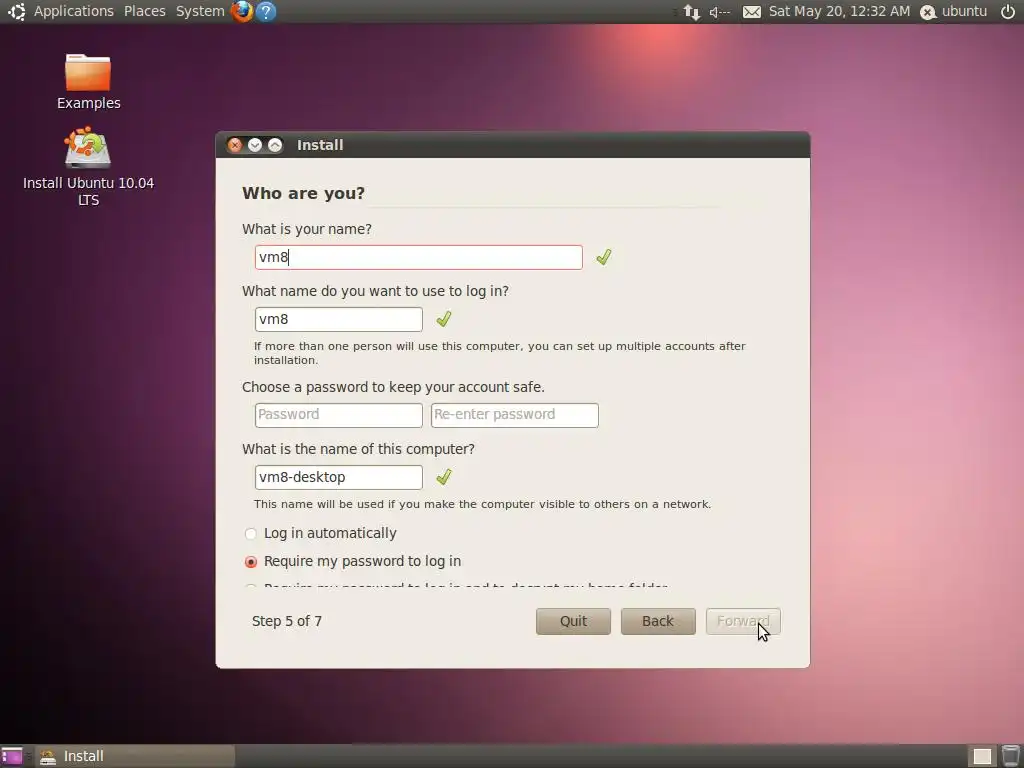The height and width of the screenshot is (768, 1024).
Task: Select Require my password to log in
Action: tap(353, 562)
